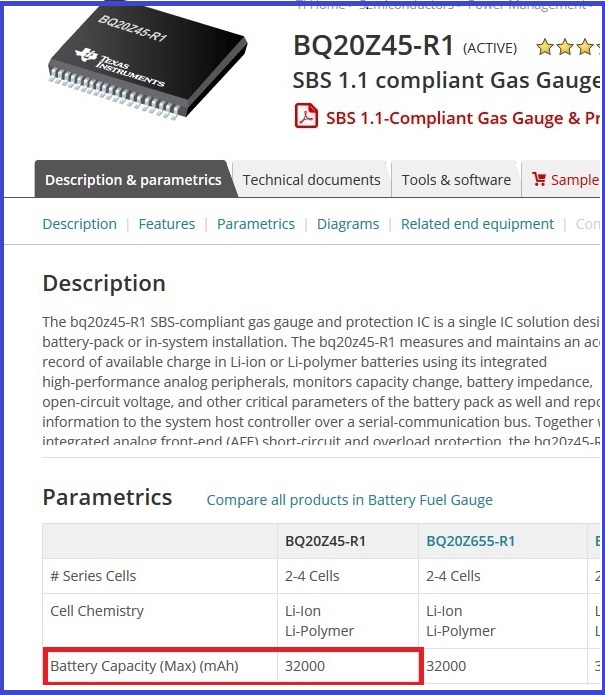This screenshot has width=605, height=695.
Task: Click the BQ20Z45-R1 product title heading
Action: coord(373,46)
